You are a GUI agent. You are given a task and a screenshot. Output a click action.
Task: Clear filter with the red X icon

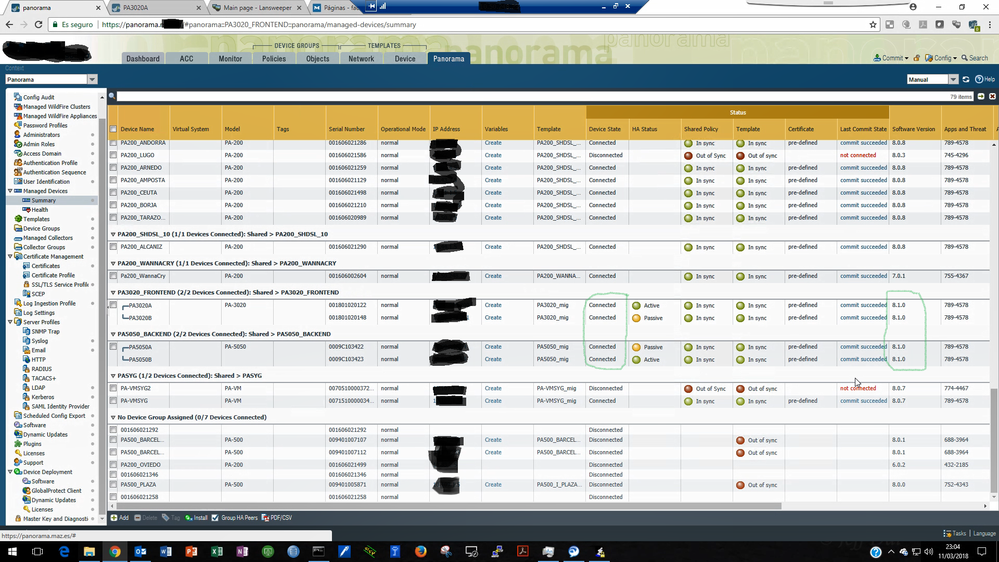click(x=992, y=96)
